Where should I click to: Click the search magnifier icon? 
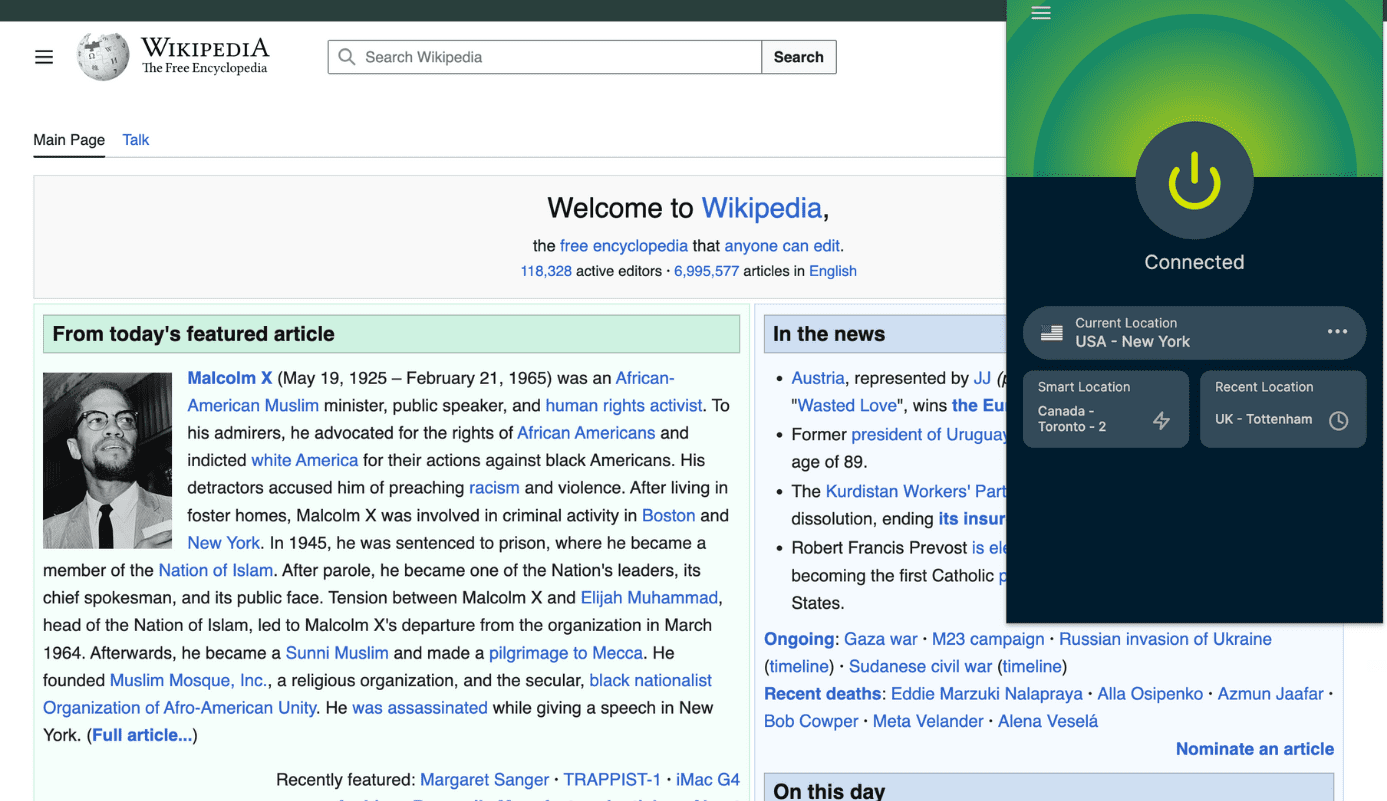(347, 57)
